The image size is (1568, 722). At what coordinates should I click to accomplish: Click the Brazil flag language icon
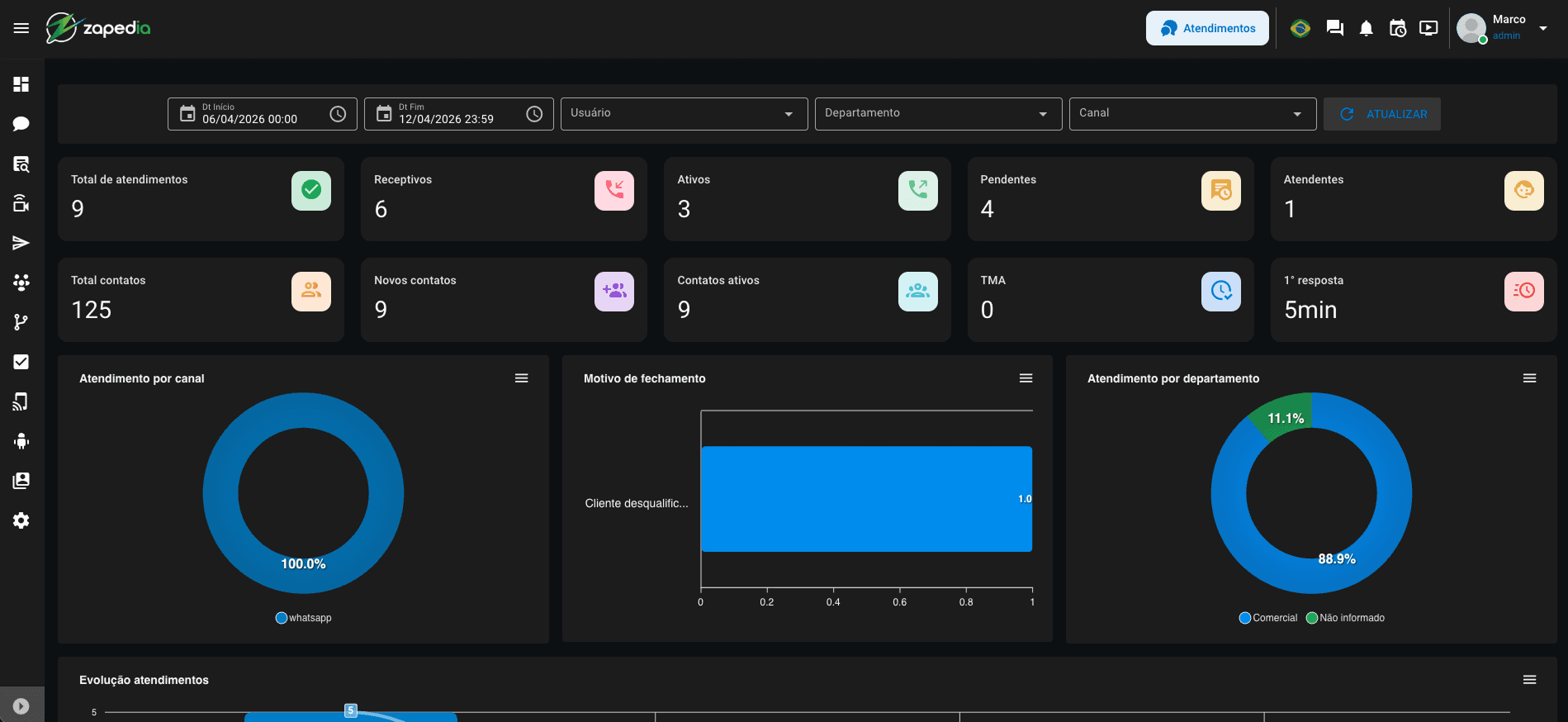tap(1300, 28)
